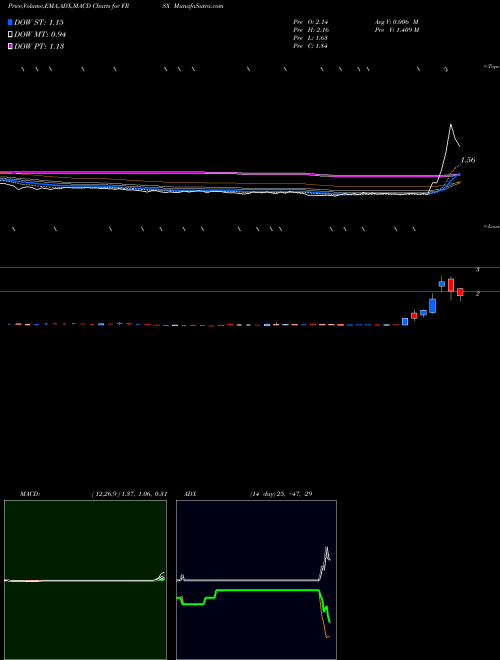This screenshot has width=500, height=660.
Task: Click the white price line peak spike
Action: coord(451,124)
